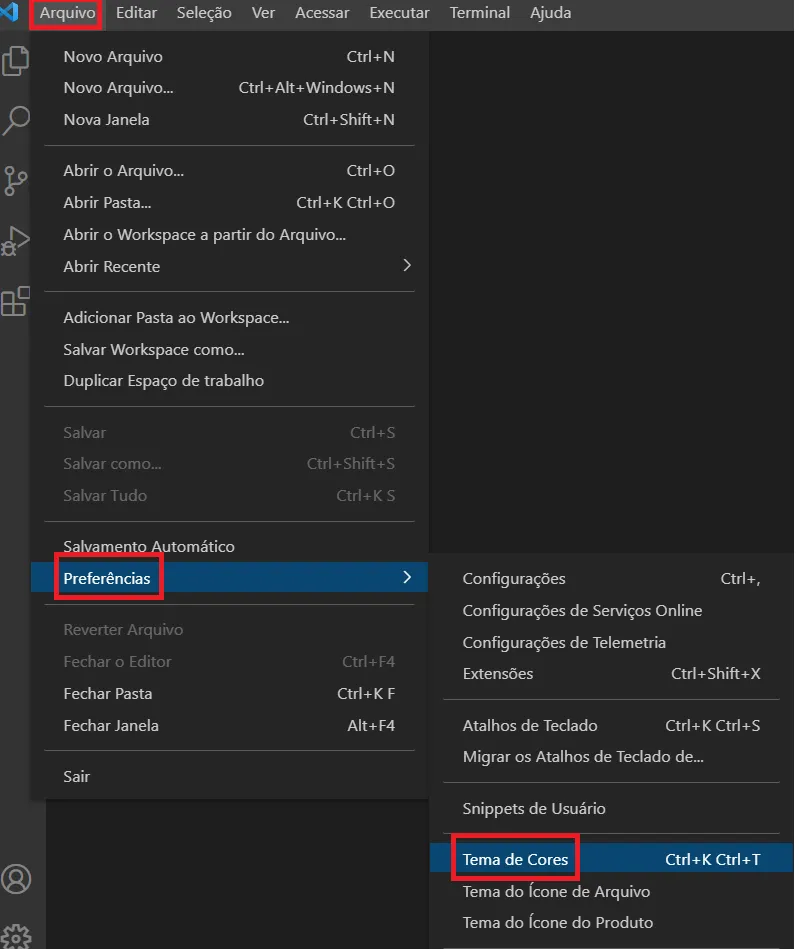Choose Abrir o Workspace a partir do Arquivo
The width and height of the screenshot is (799, 949).
click(229, 235)
